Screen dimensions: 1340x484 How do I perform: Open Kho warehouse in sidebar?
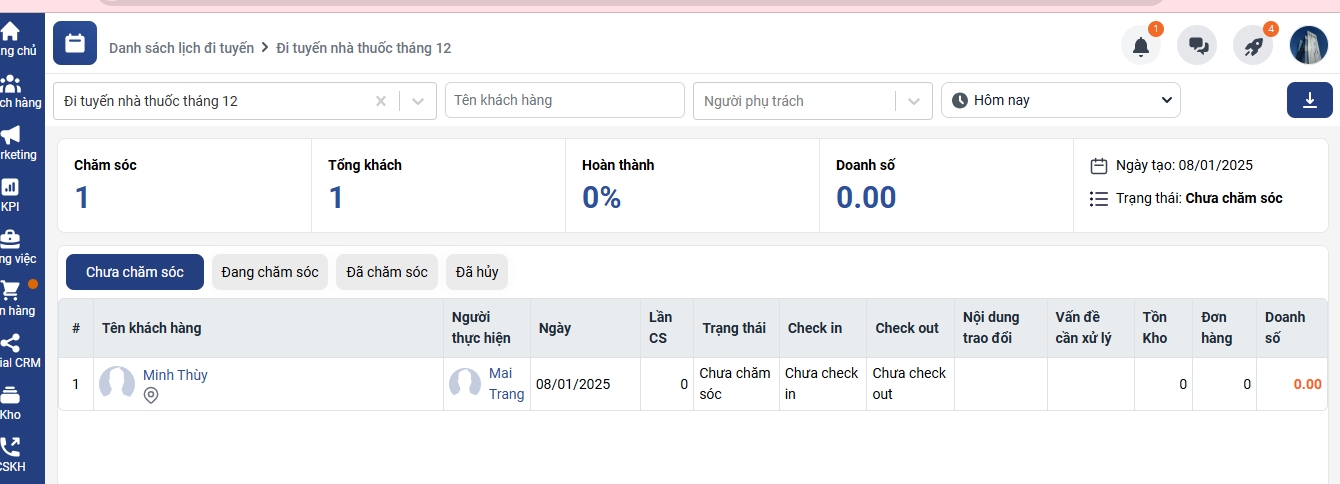point(11,402)
